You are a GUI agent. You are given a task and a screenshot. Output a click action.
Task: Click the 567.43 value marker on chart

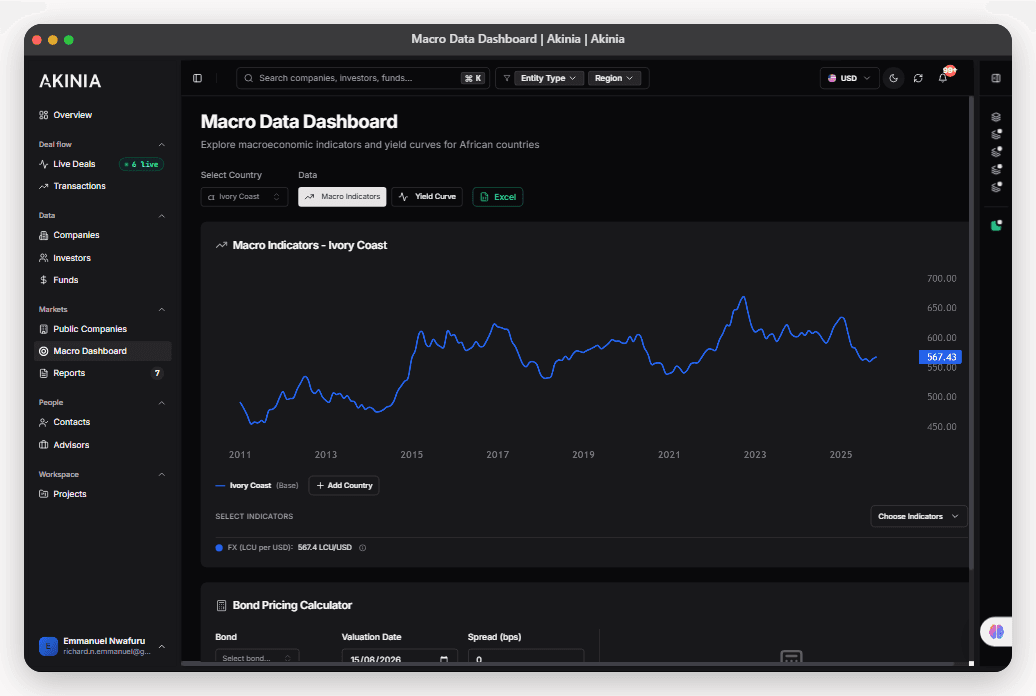point(940,357)
